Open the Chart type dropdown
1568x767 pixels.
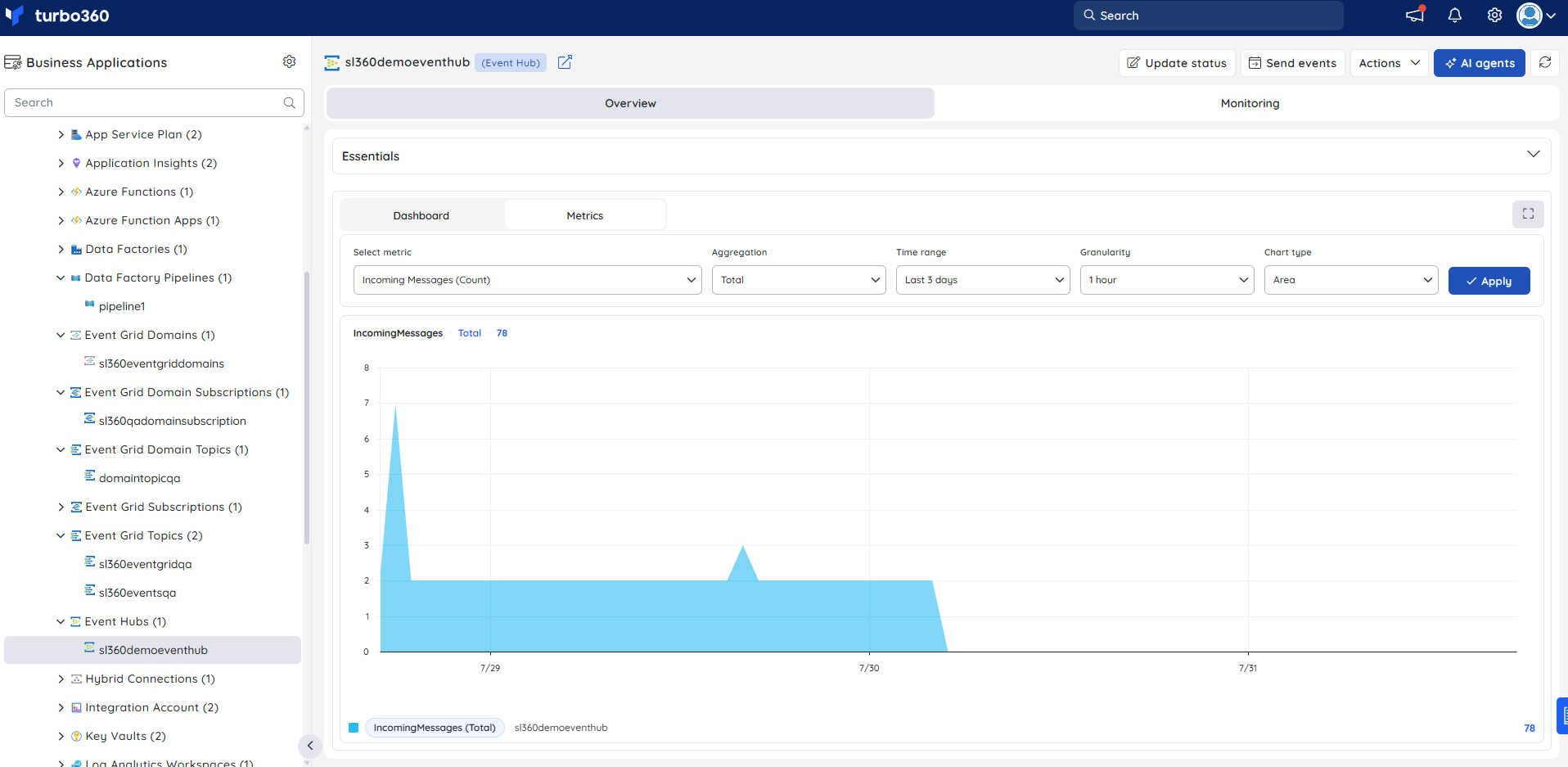coord(1351,280)
